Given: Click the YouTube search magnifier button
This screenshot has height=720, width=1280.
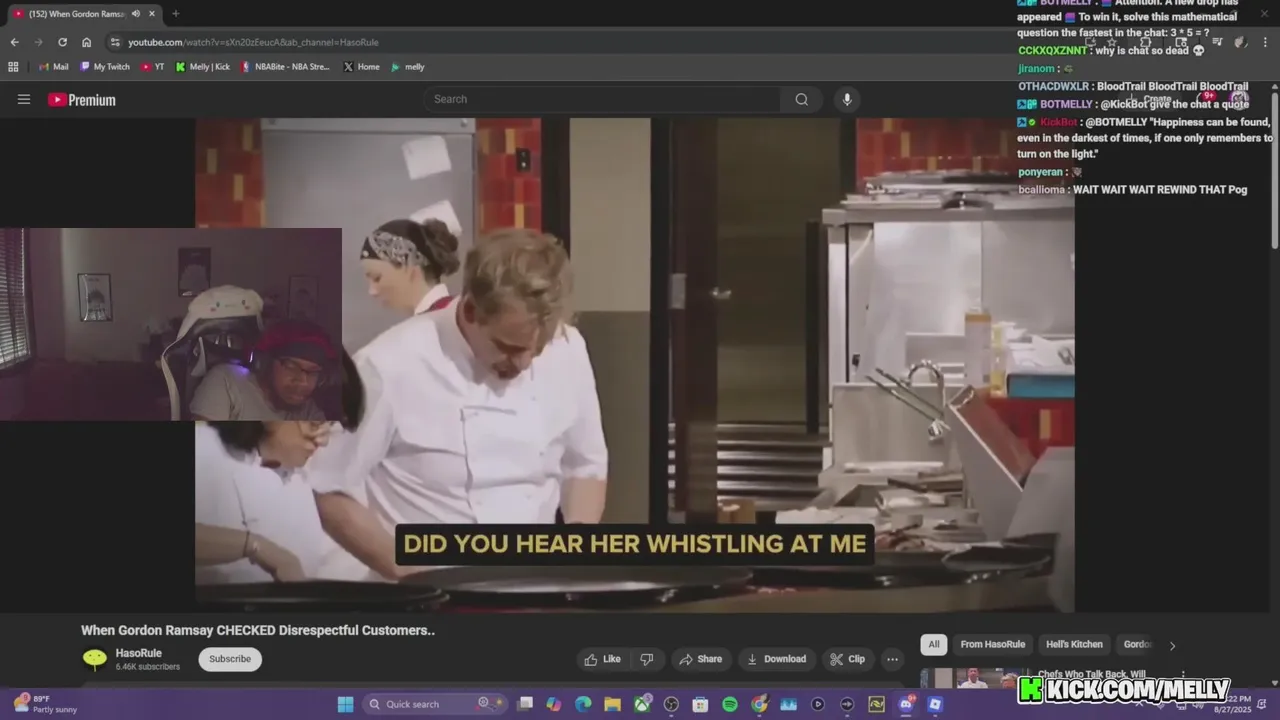Looking at the screenshot, I should [801, 99].
